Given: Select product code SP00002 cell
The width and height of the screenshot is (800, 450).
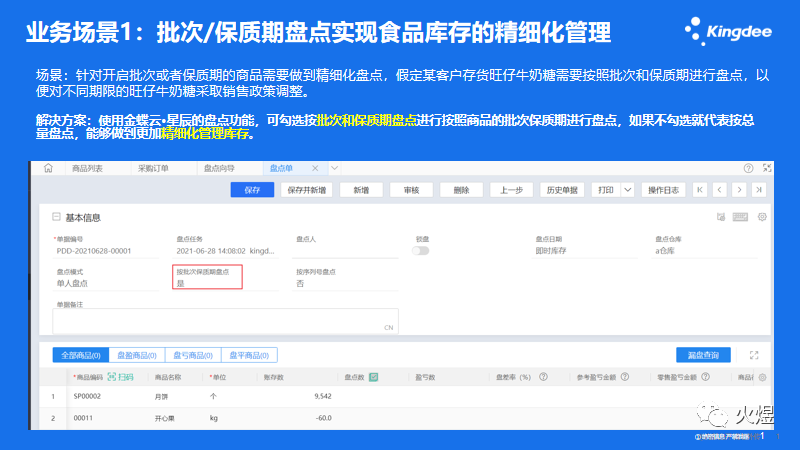Looking at the screenshot, I should (87, 396).
